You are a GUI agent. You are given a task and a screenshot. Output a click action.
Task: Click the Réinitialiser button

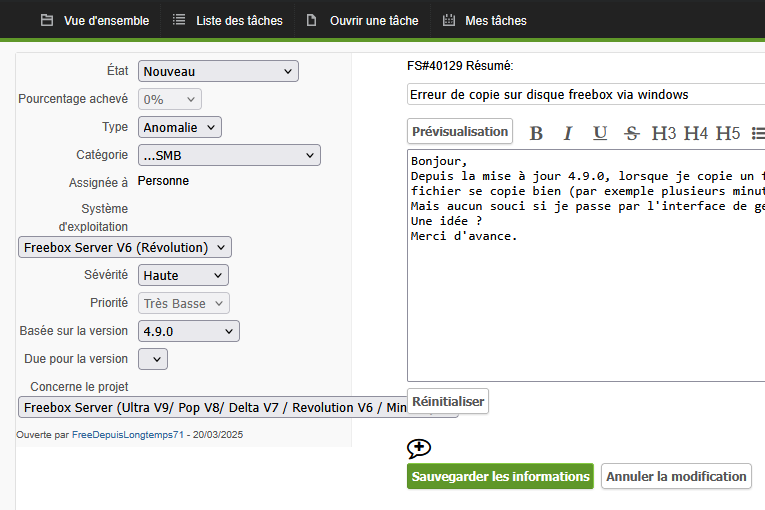pyautogui.click(x=448, y=401)
